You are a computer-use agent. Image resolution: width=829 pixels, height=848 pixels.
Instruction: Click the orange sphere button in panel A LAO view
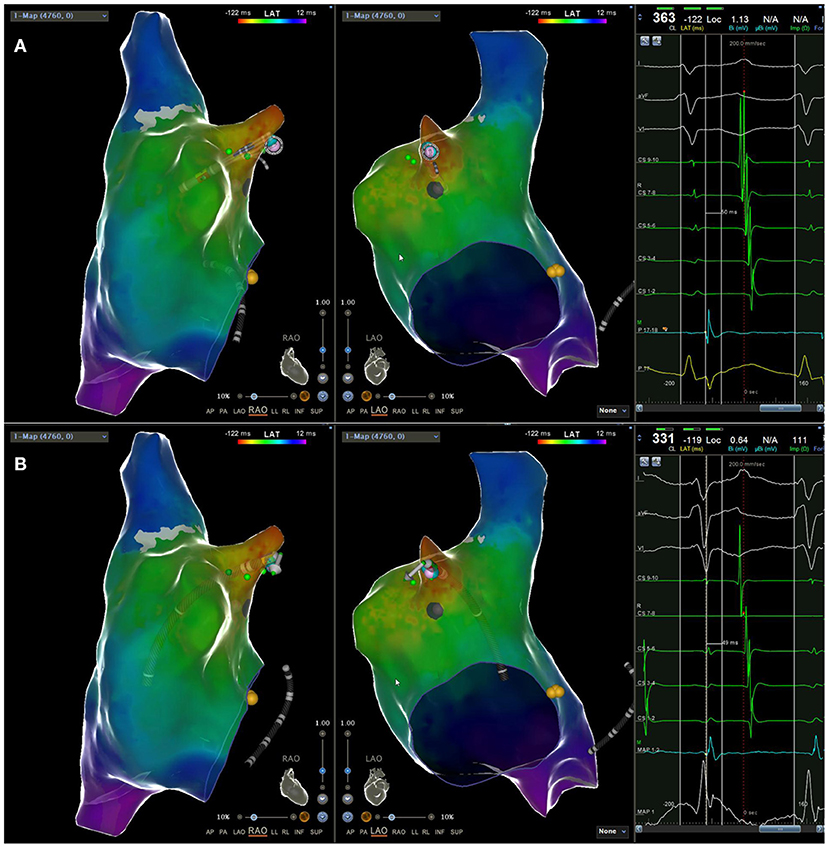pyautogui.click(x=366, y=396)
